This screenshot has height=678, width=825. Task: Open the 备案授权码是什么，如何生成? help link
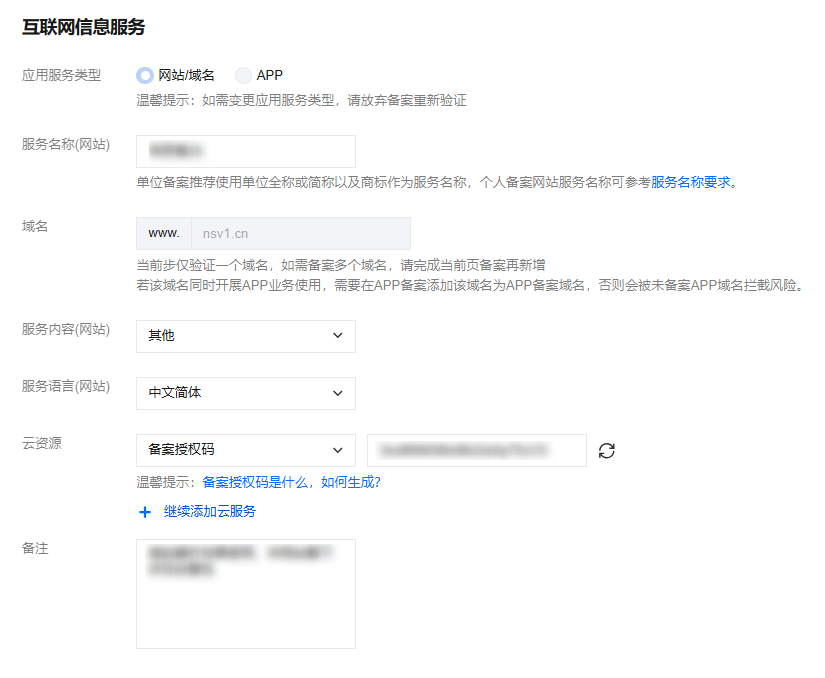pos(291,482)
